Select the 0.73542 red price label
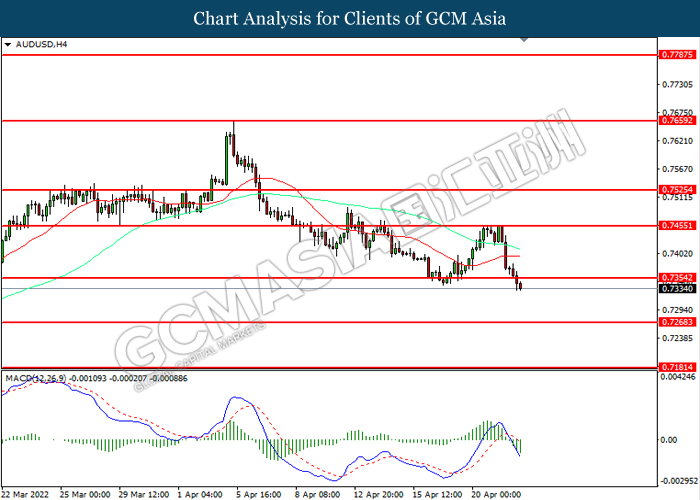The height and width of the screenshot is (500, 700). [677, 278]
